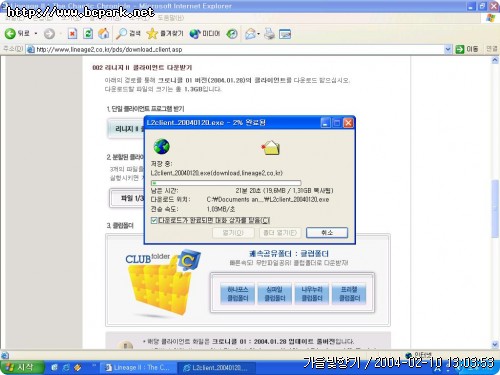Close the L2client download dialog
The height and width of the screenshot is (375, 500).
click(x=348, y=123)
